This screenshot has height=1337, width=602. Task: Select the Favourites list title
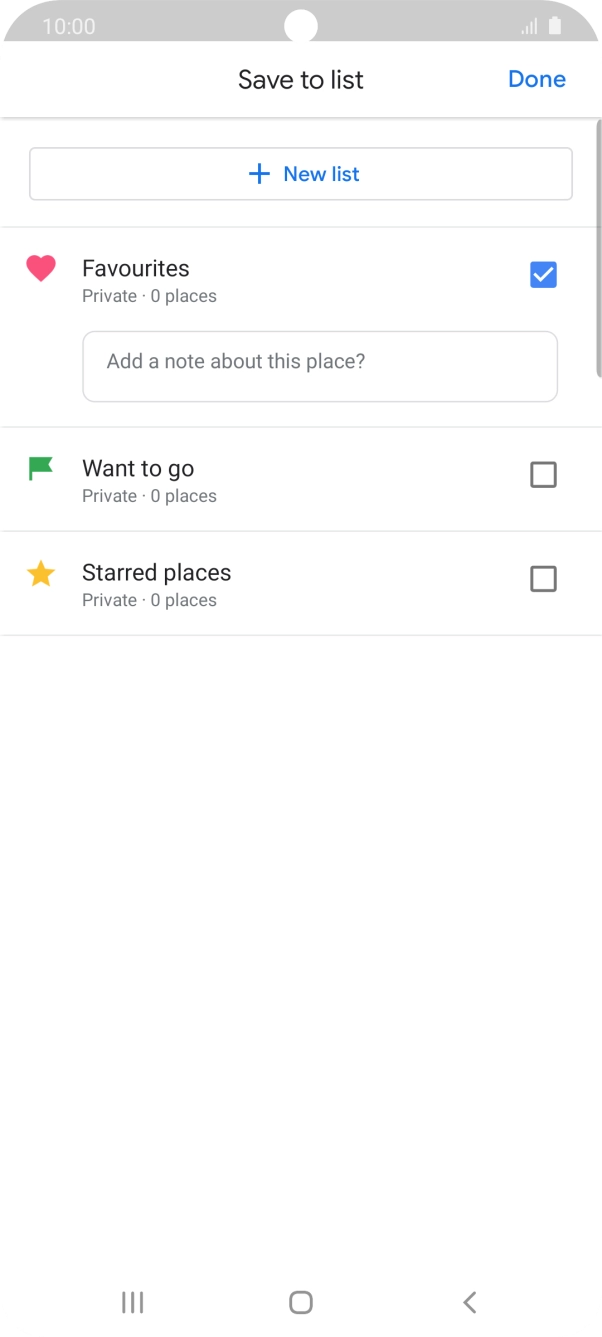[136, 268]
